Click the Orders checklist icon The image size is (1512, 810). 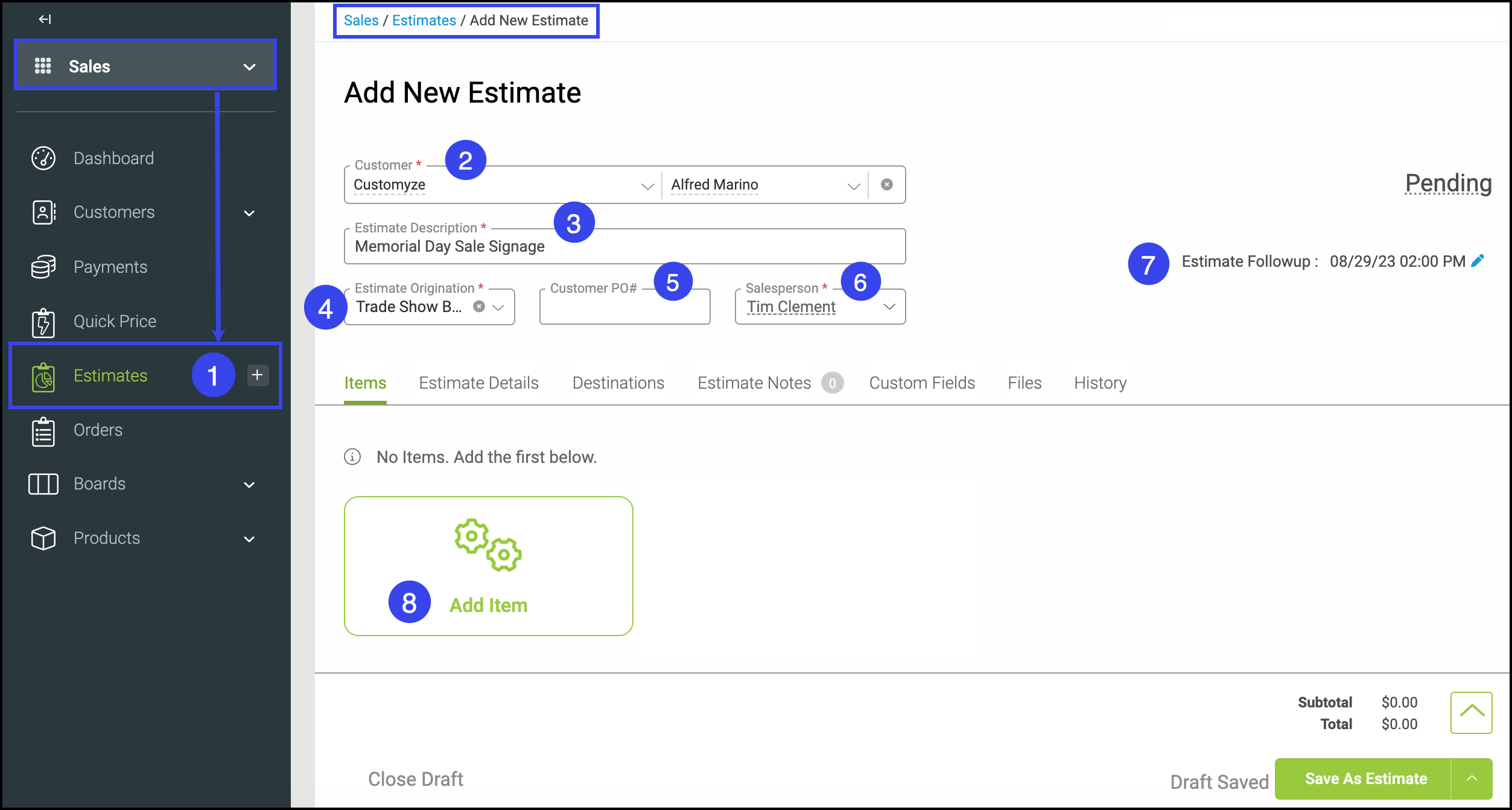point(43,431)
